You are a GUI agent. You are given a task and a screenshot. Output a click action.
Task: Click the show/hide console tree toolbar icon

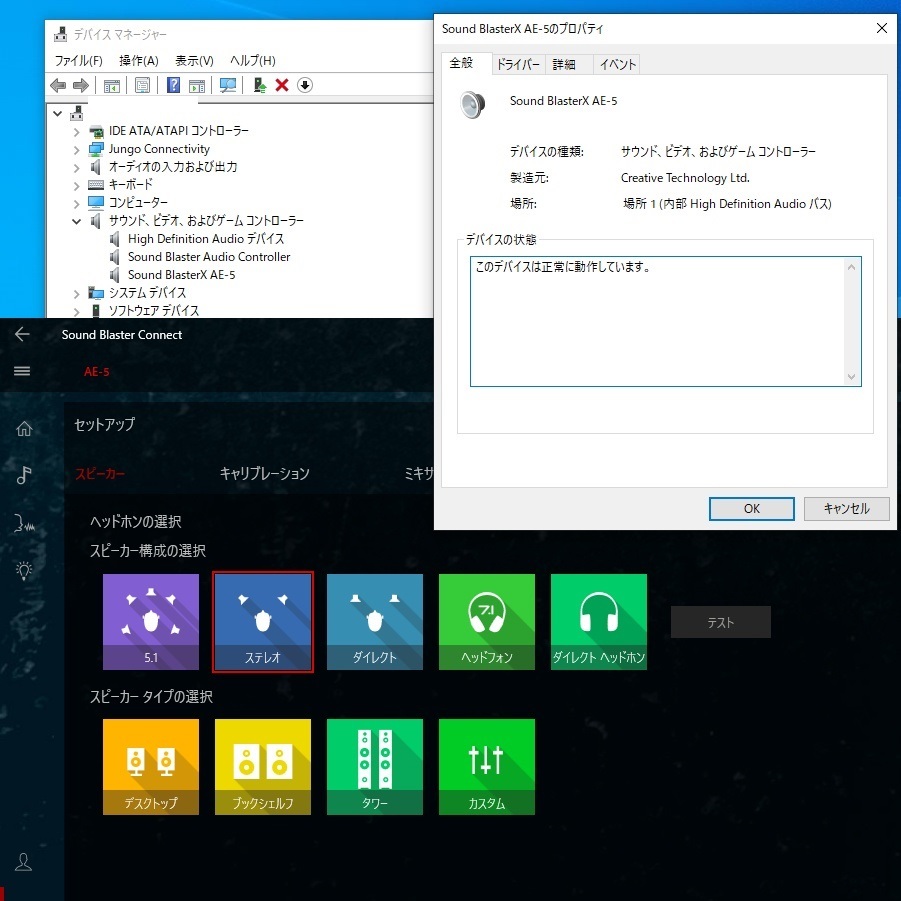pyautogui.click(x=111, y=86)
